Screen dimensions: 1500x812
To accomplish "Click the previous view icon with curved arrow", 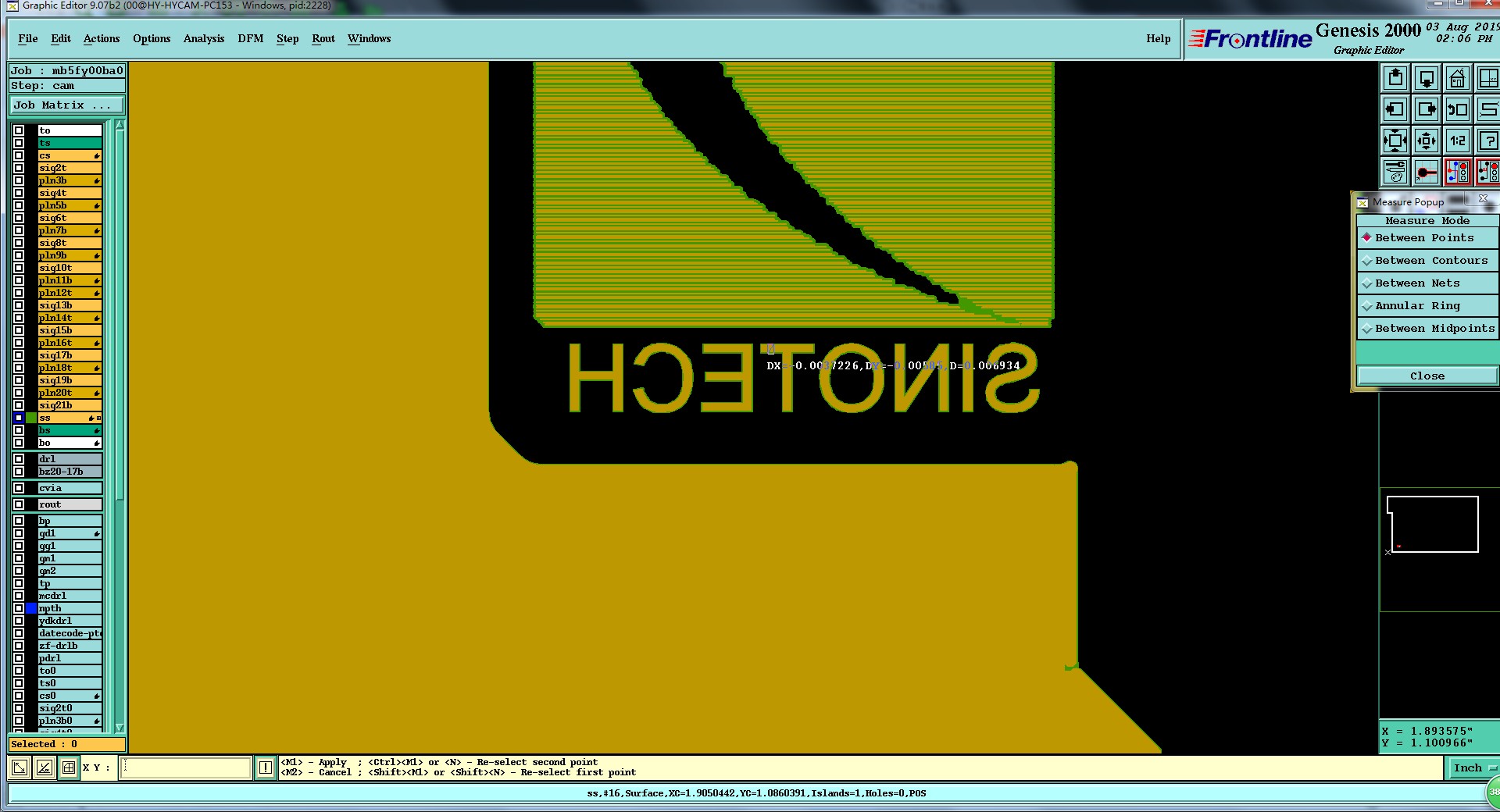I will point(1458,109).
